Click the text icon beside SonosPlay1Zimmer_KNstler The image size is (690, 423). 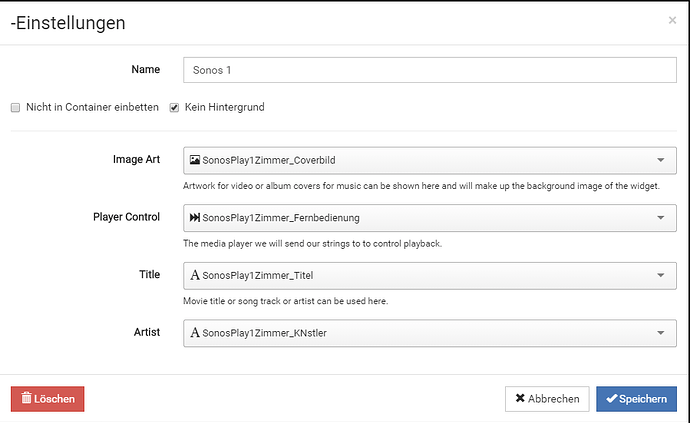(x=195, y=333)
